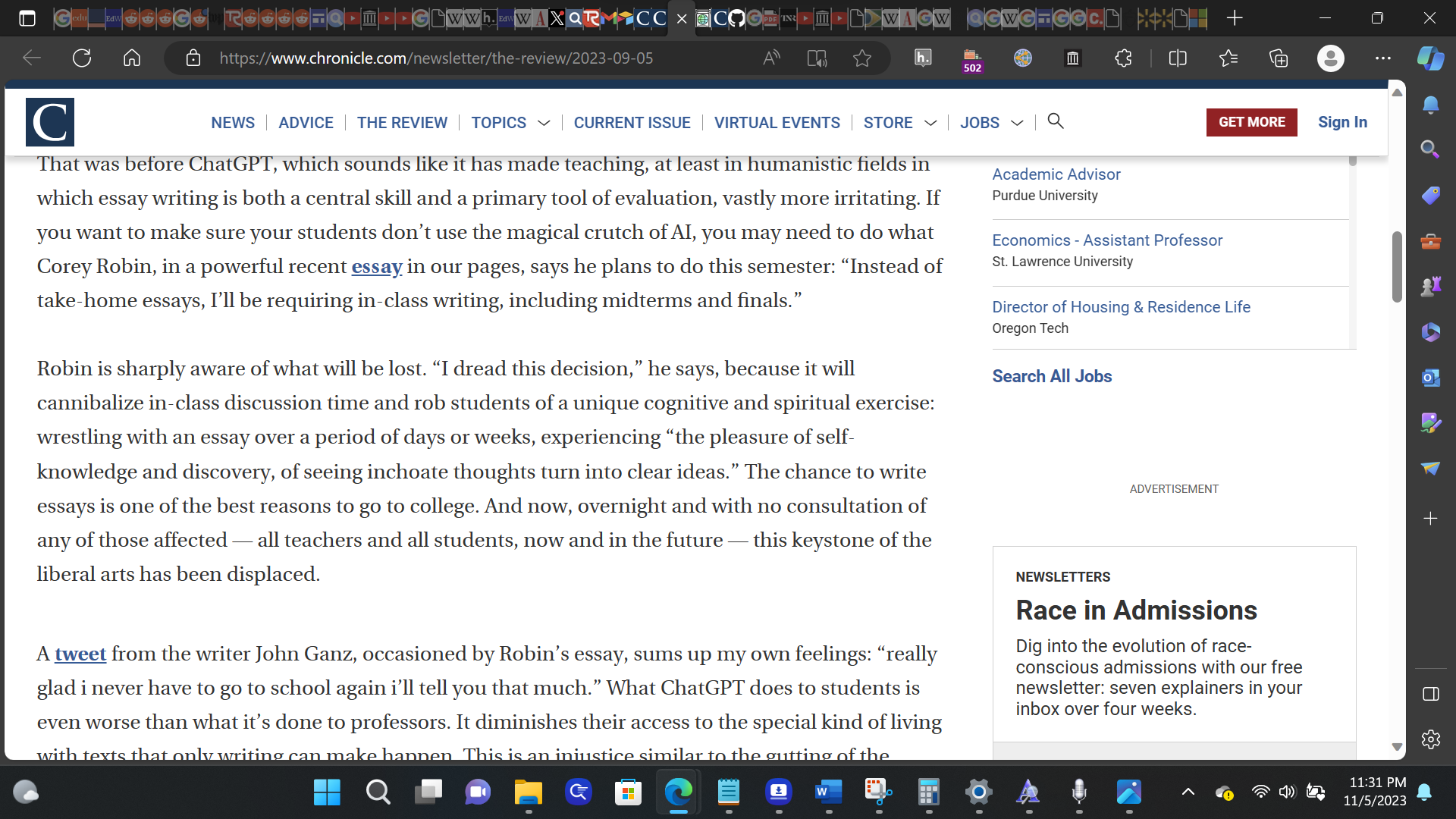Click the page vertical scrollbar thumb
This screenshot has height=819, width=1456.
coord(1397,265)
